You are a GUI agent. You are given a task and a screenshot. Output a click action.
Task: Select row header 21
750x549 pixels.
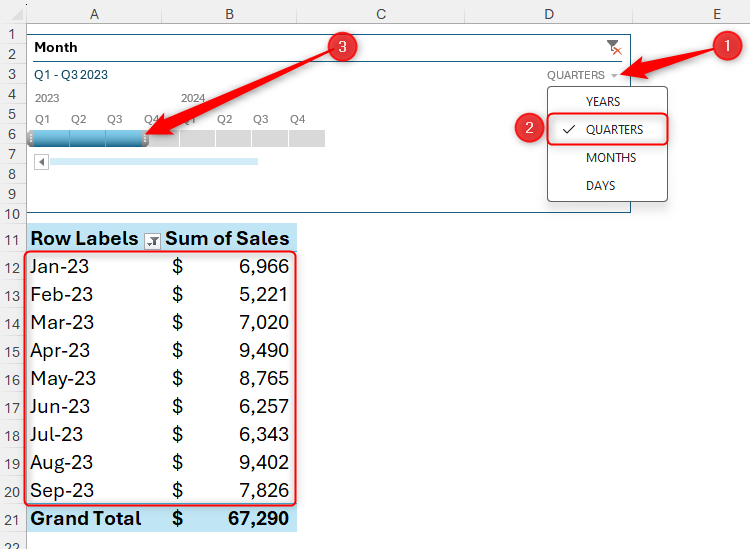click(12, 519)
